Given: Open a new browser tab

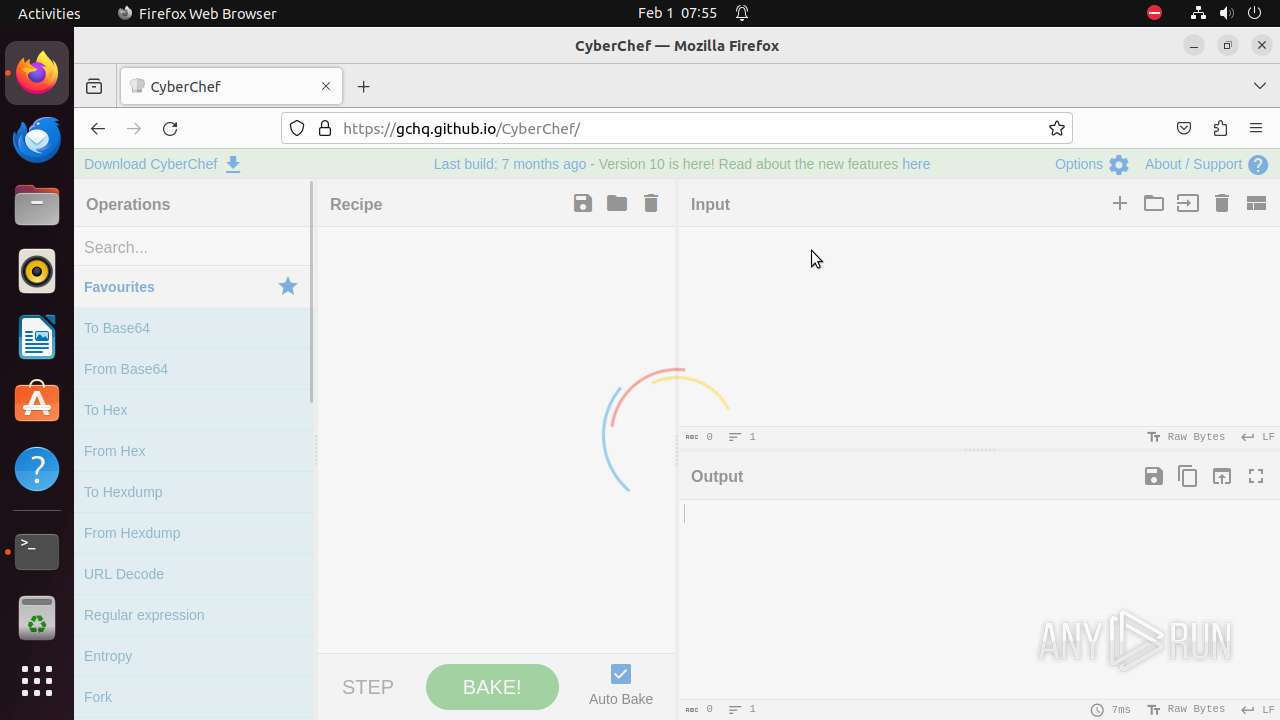Looking at the screenshot, I should point(363,87).
